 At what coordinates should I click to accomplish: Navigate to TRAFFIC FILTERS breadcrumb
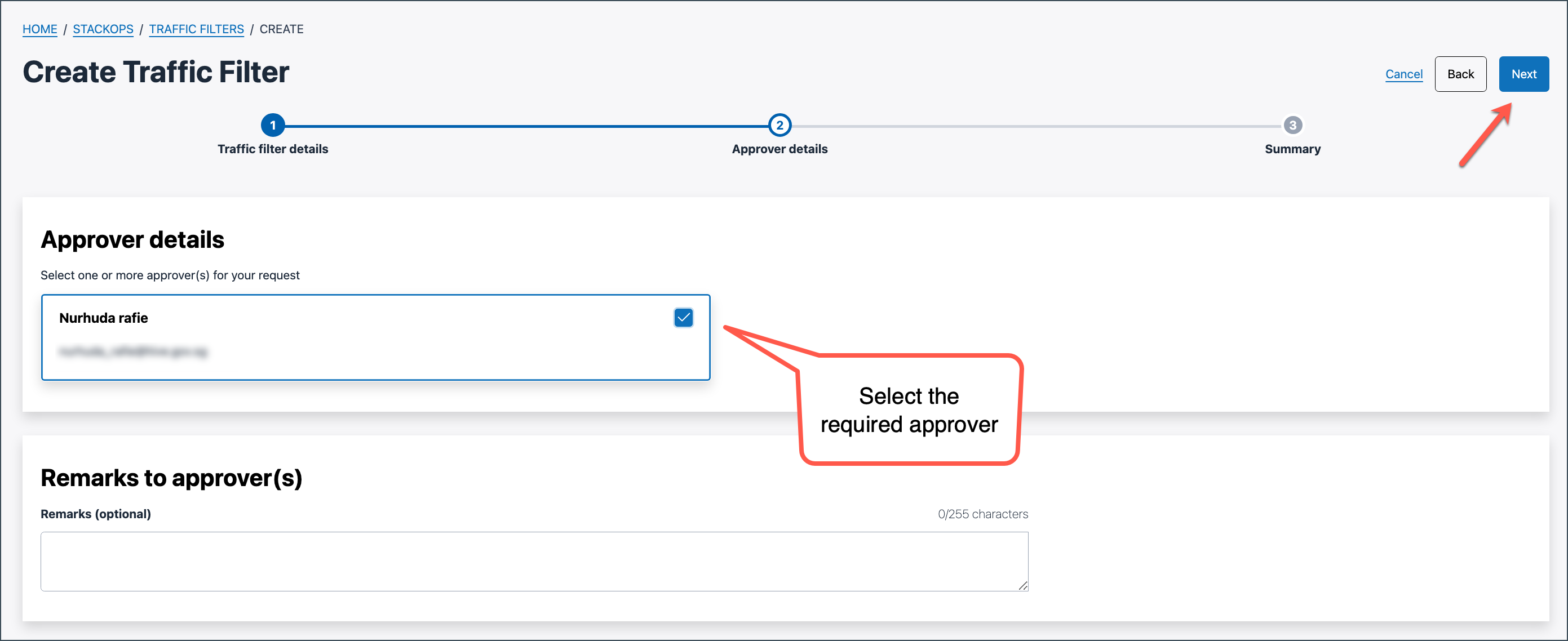tap(196, 29)
